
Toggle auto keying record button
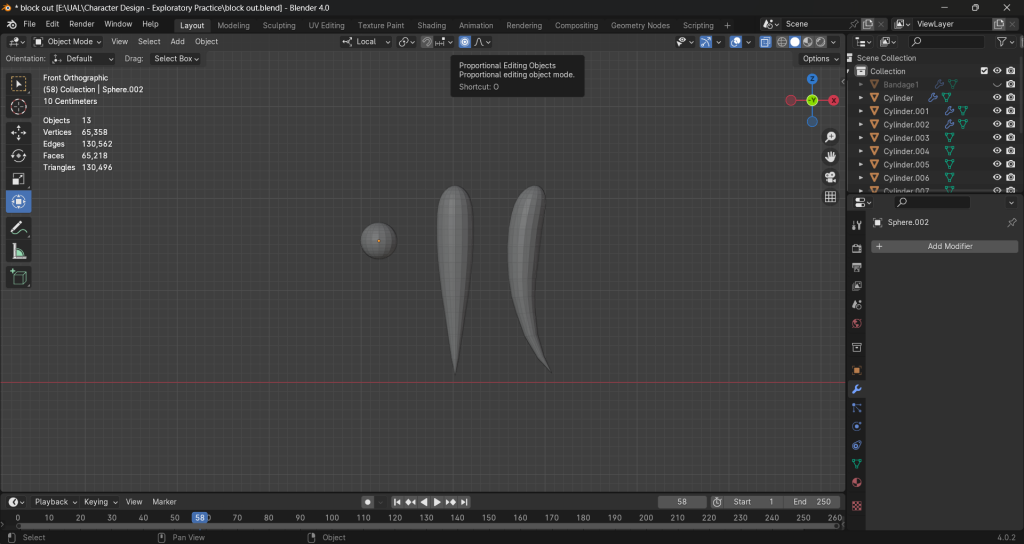click(368, 502)
